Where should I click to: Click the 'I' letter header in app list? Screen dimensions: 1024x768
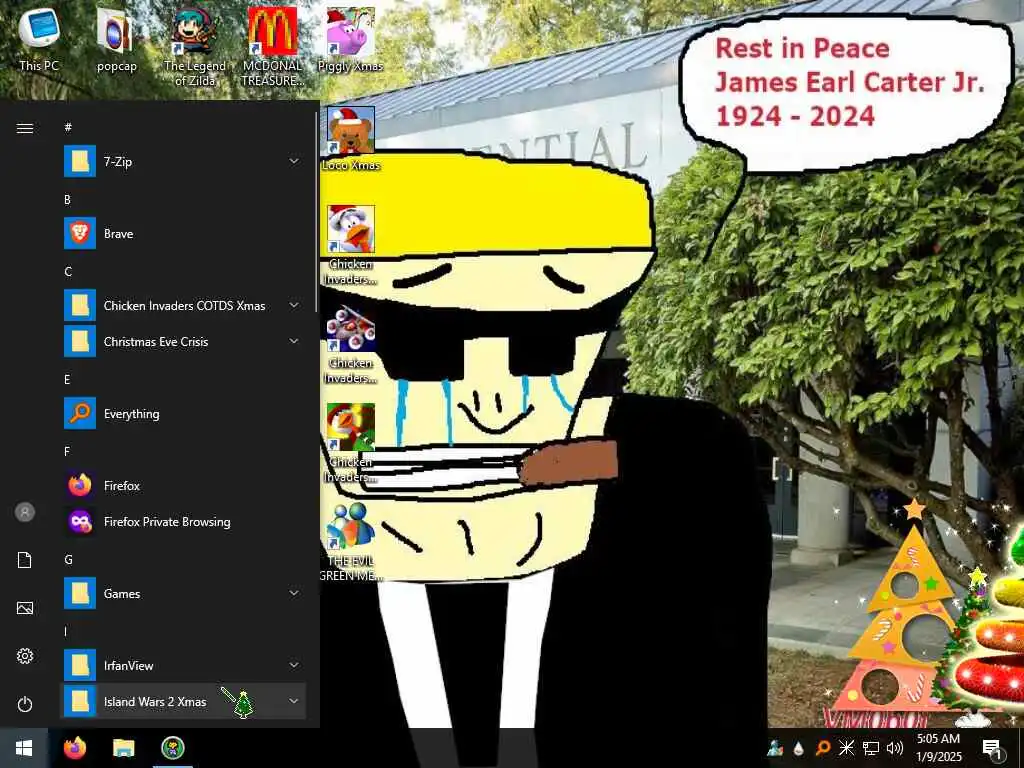(65, 632)
